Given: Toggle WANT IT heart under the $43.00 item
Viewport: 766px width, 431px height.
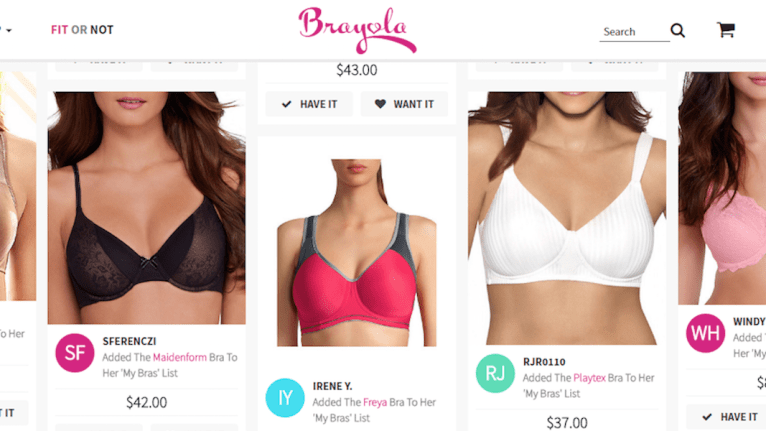Looking at the screenshot, I should [x=404, y=104].
